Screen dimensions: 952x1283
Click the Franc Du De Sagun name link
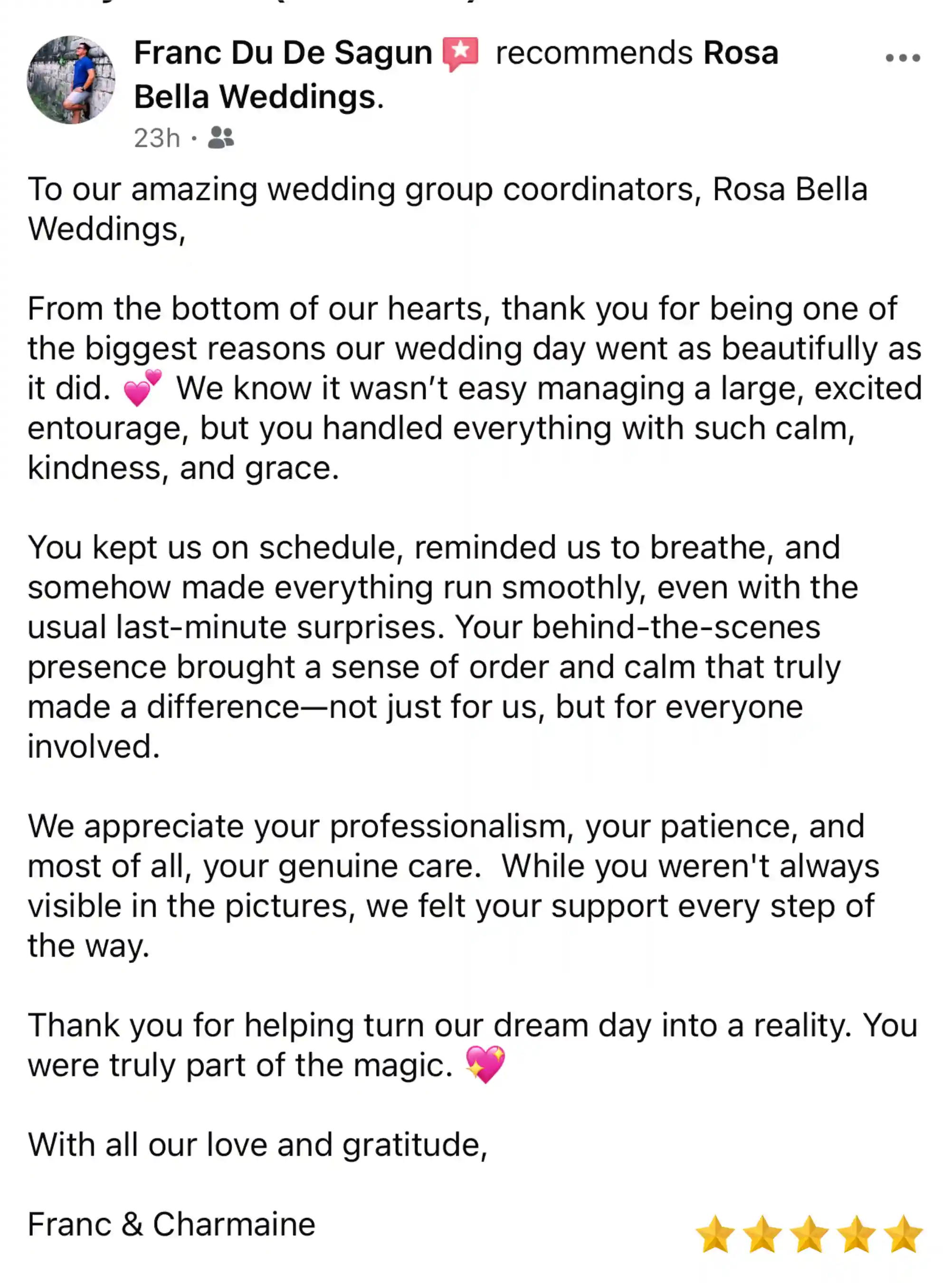(283, 53)
